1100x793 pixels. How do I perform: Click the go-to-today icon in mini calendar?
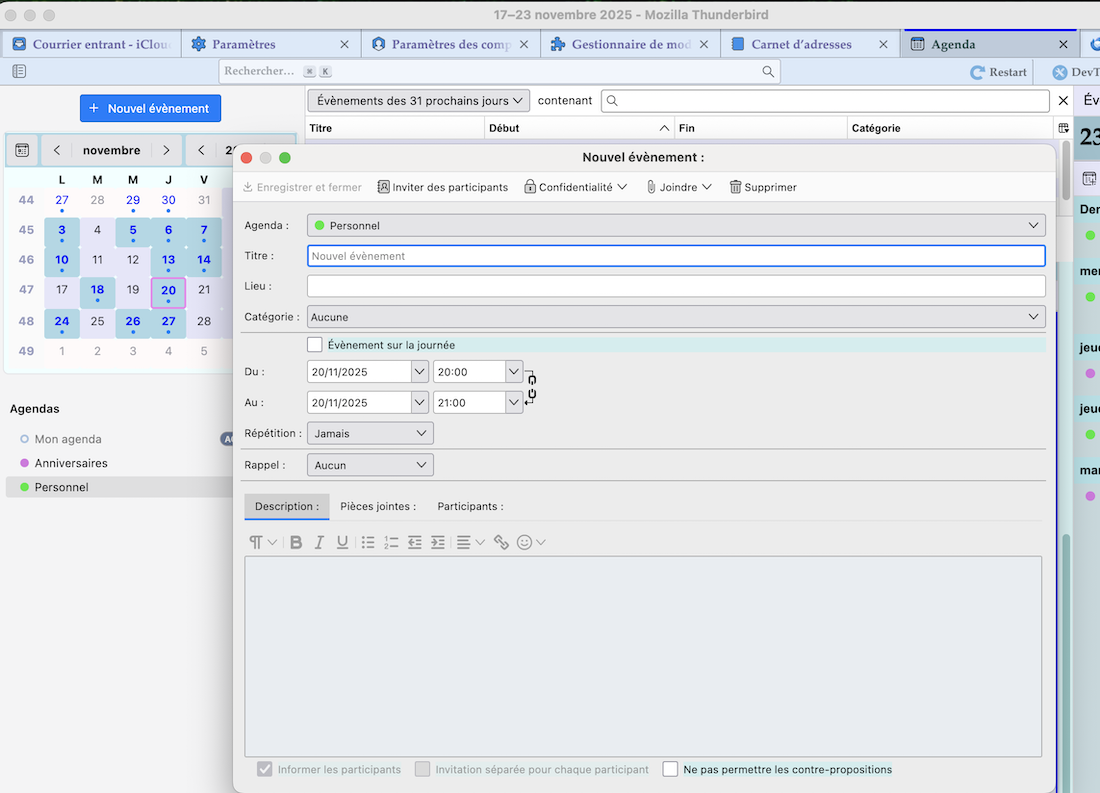click(x=22, y=150)
